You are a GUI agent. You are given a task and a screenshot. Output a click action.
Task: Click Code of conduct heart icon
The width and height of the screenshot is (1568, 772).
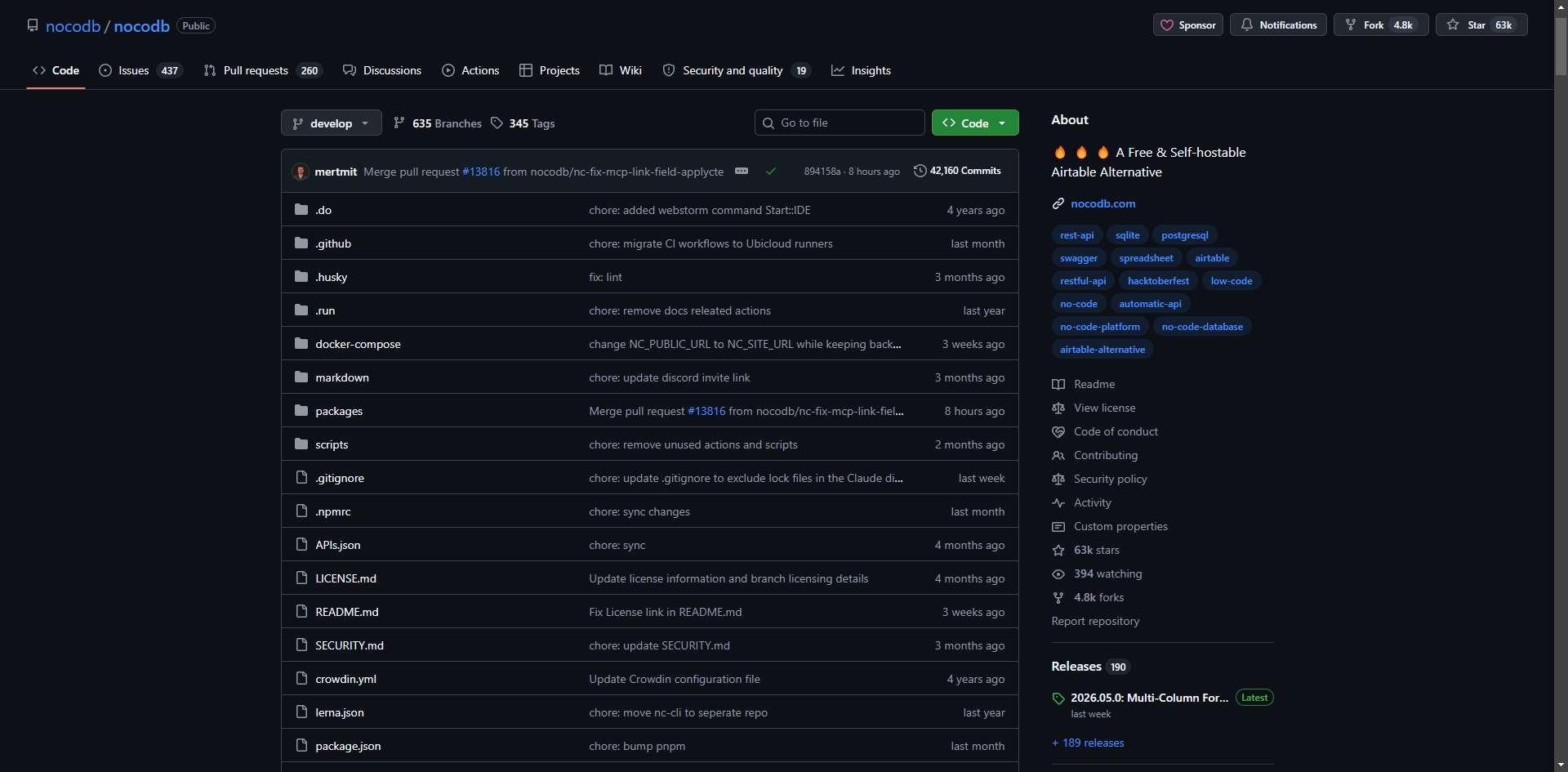1058,431
